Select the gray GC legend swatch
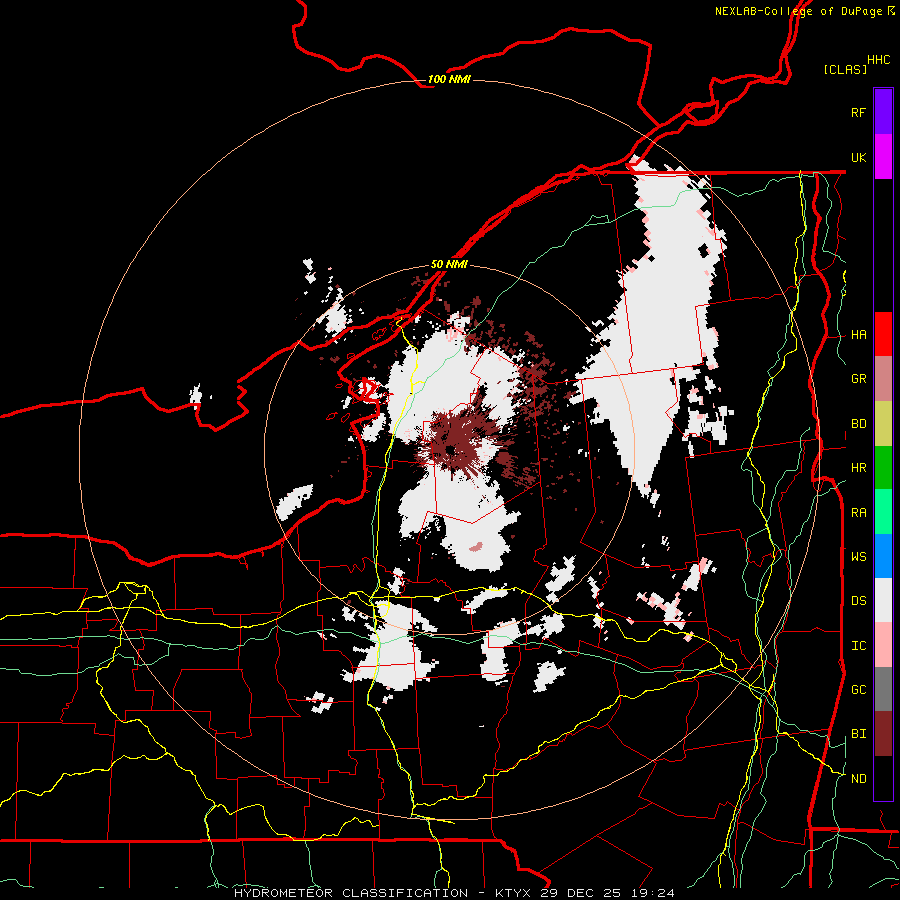This screenshot has height=900, width=900. point(883,689)
